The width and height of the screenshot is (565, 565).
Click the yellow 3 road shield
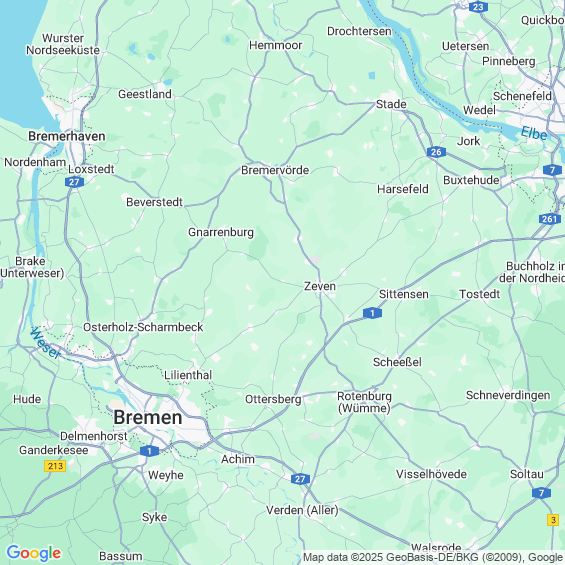[553, 520]
